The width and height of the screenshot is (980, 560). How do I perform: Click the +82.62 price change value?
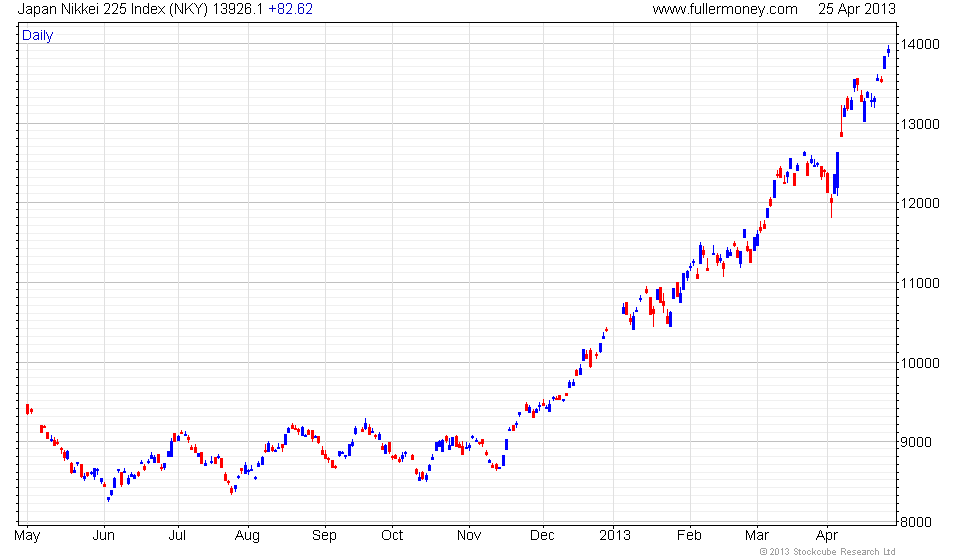pyautogui.click(x=290, y=9)
